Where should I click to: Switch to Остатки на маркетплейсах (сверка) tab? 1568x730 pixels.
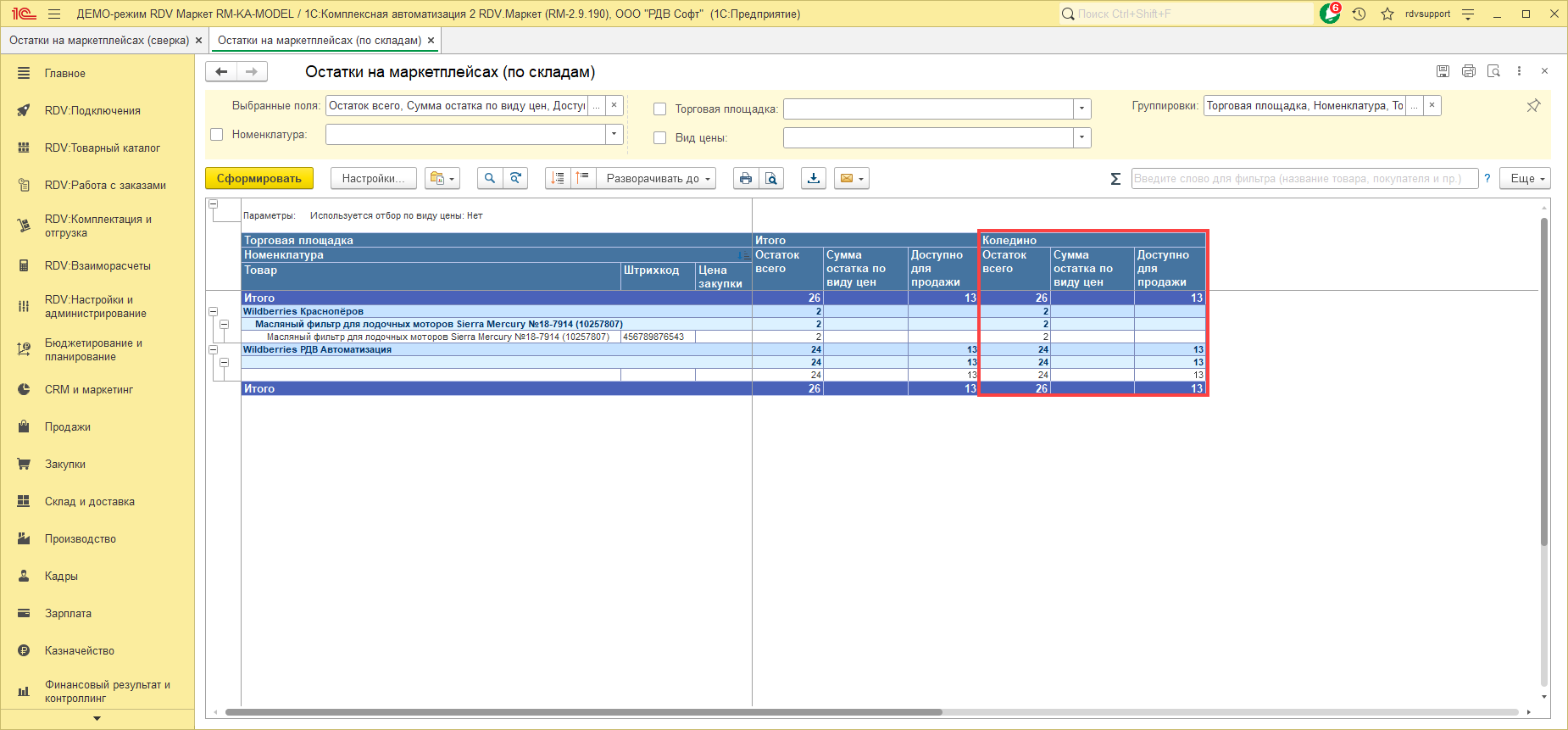pos(98,40)
